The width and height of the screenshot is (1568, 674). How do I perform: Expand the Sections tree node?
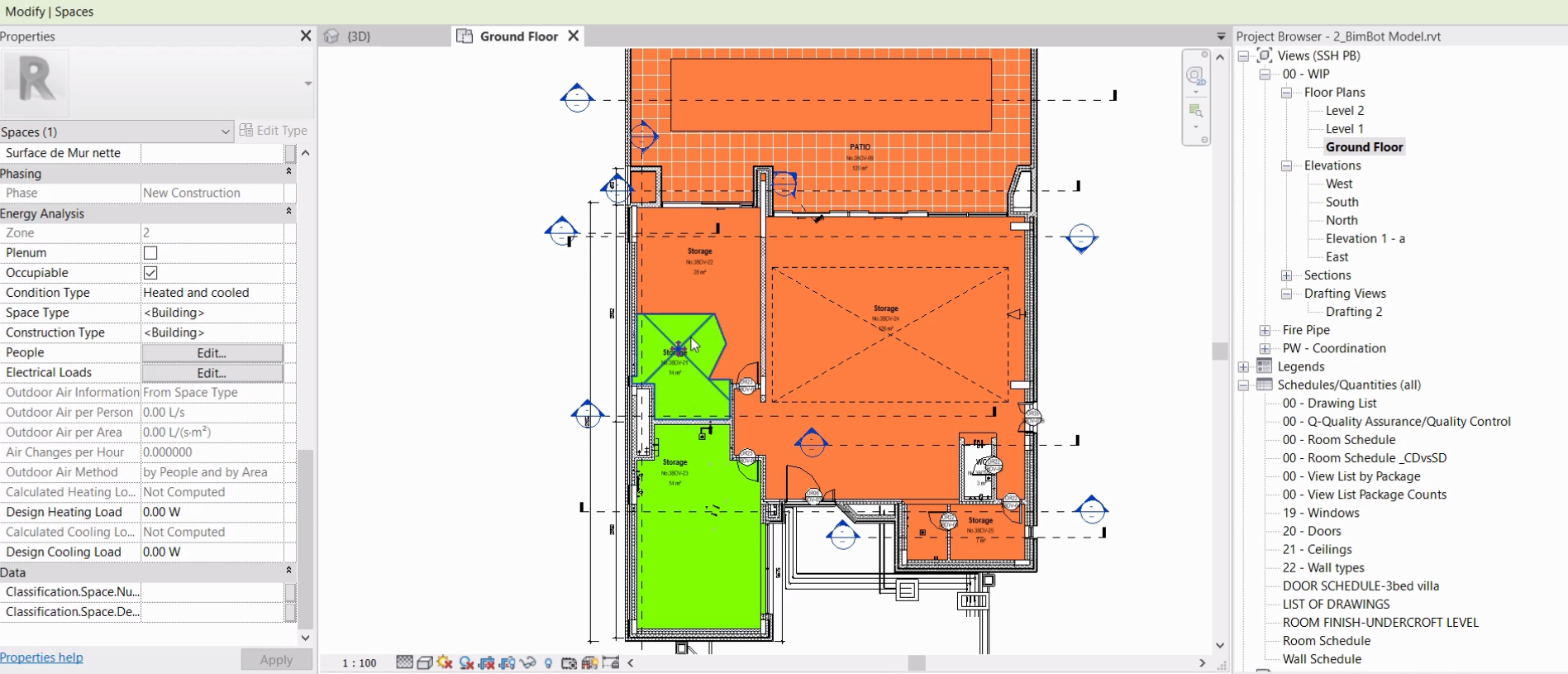tap(1286, 275)
